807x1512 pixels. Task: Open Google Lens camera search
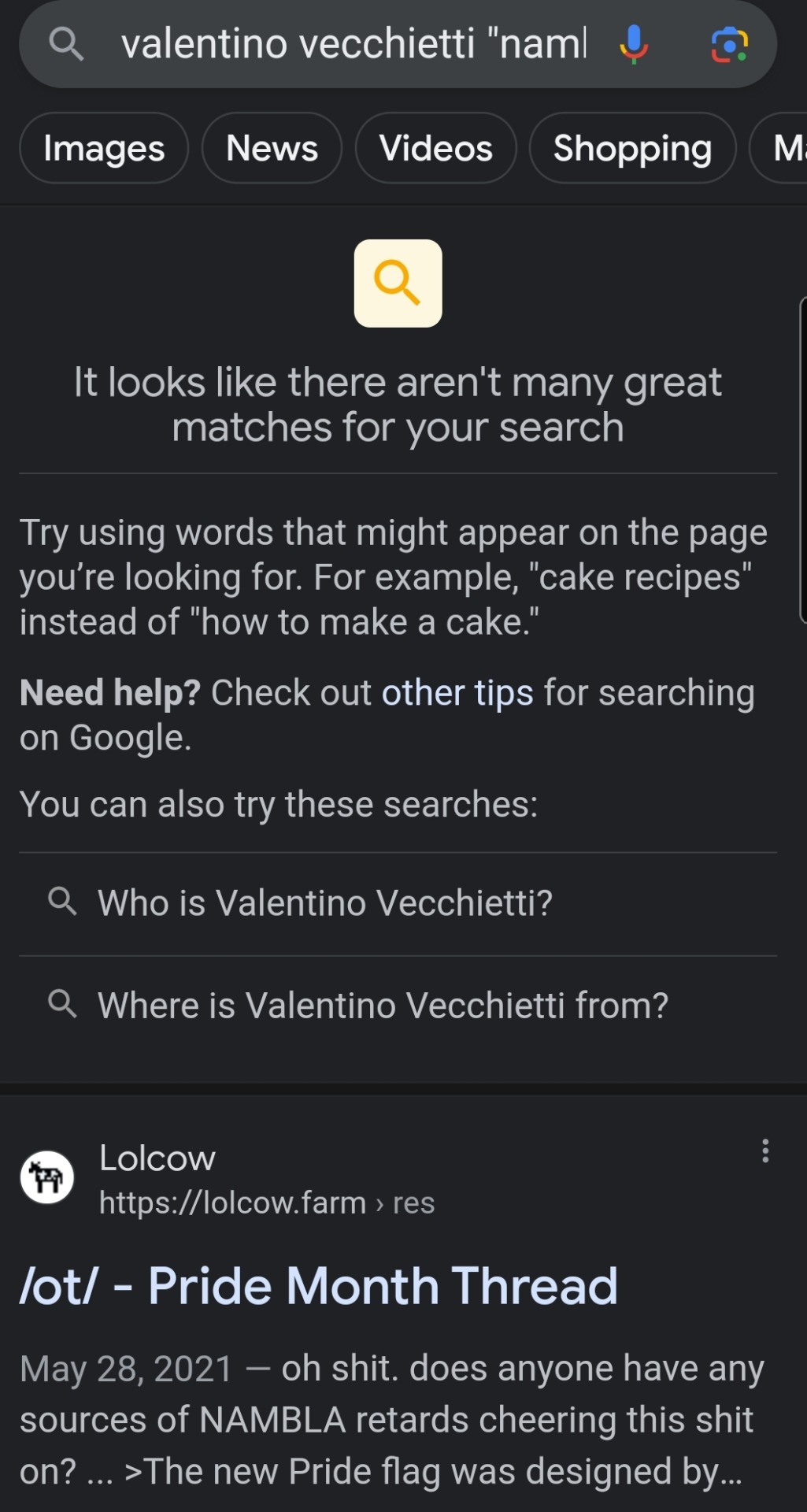[730, 44]
